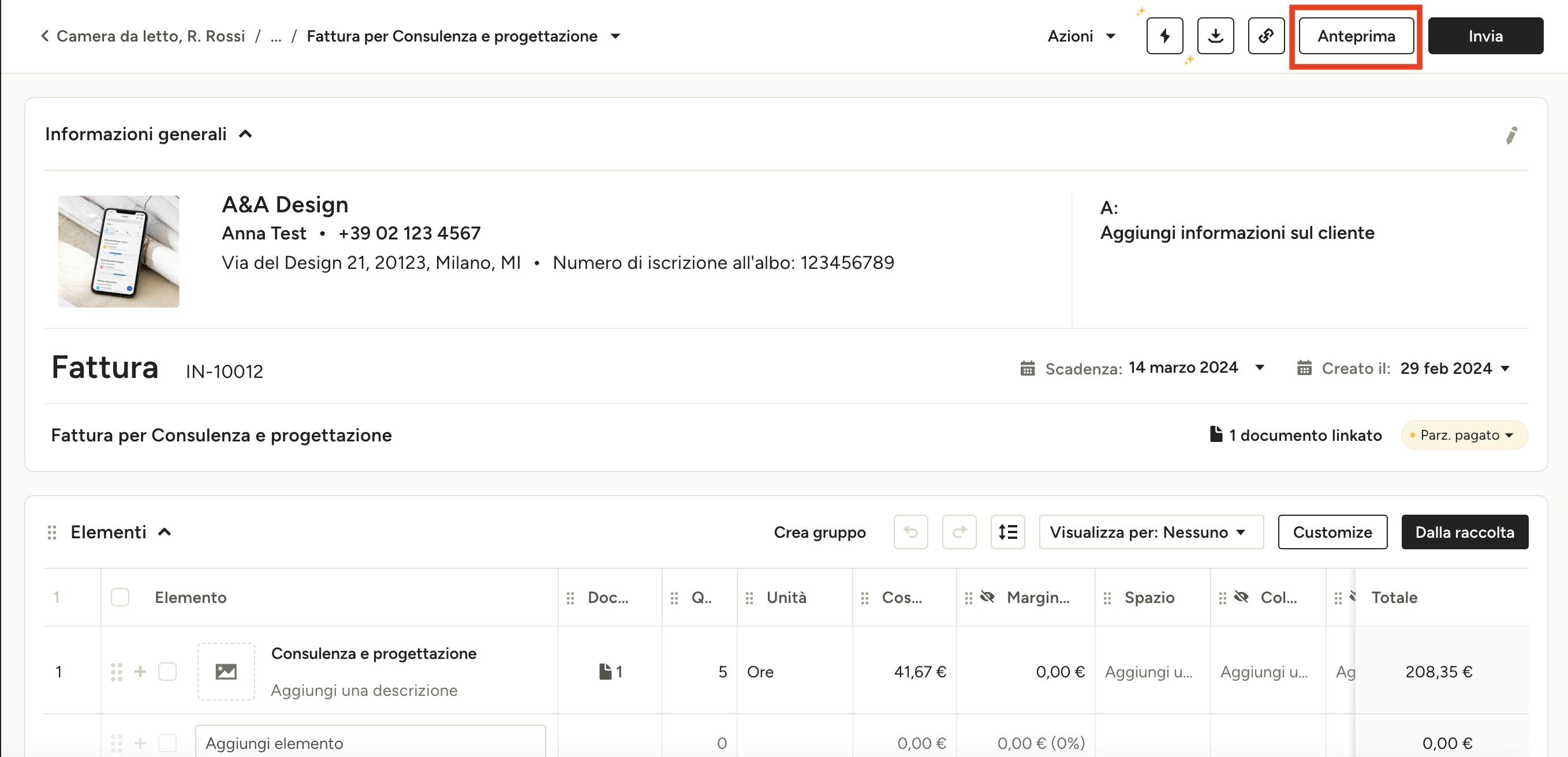Screen dimensions: 1568x757
Task: Click quantity value 5 in row 1
Action: click(x=723, y=671)
